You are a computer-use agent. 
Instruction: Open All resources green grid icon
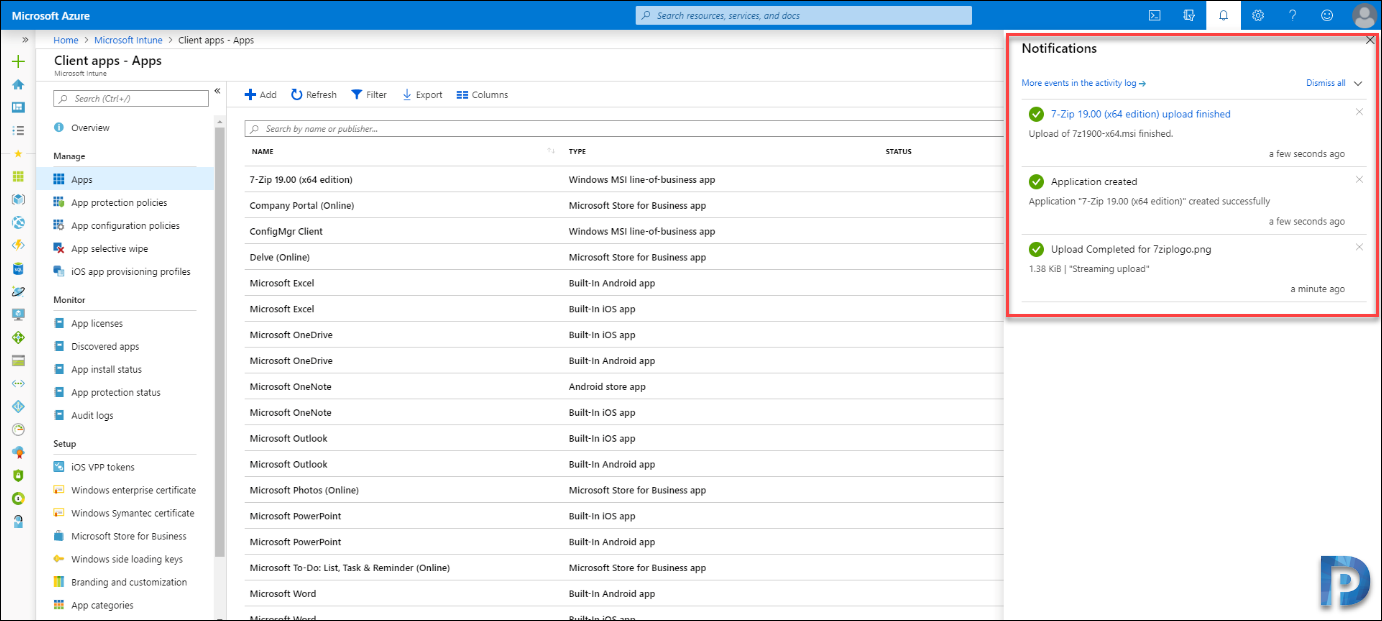pos(18,176)
